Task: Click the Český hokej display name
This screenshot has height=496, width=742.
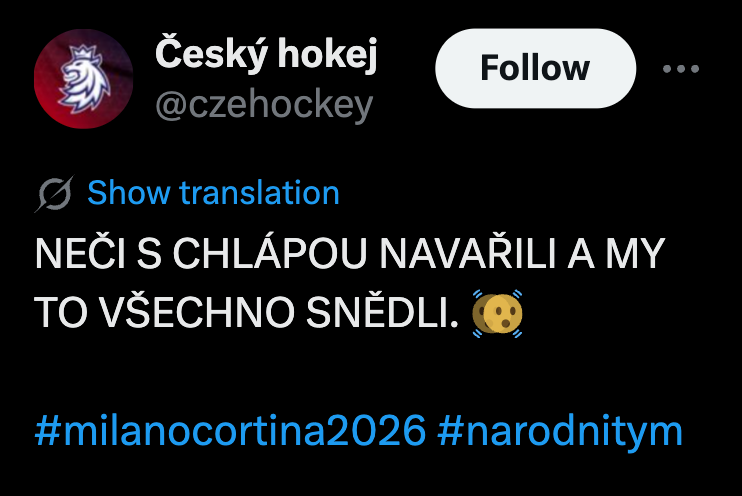Action: [266, 54]
